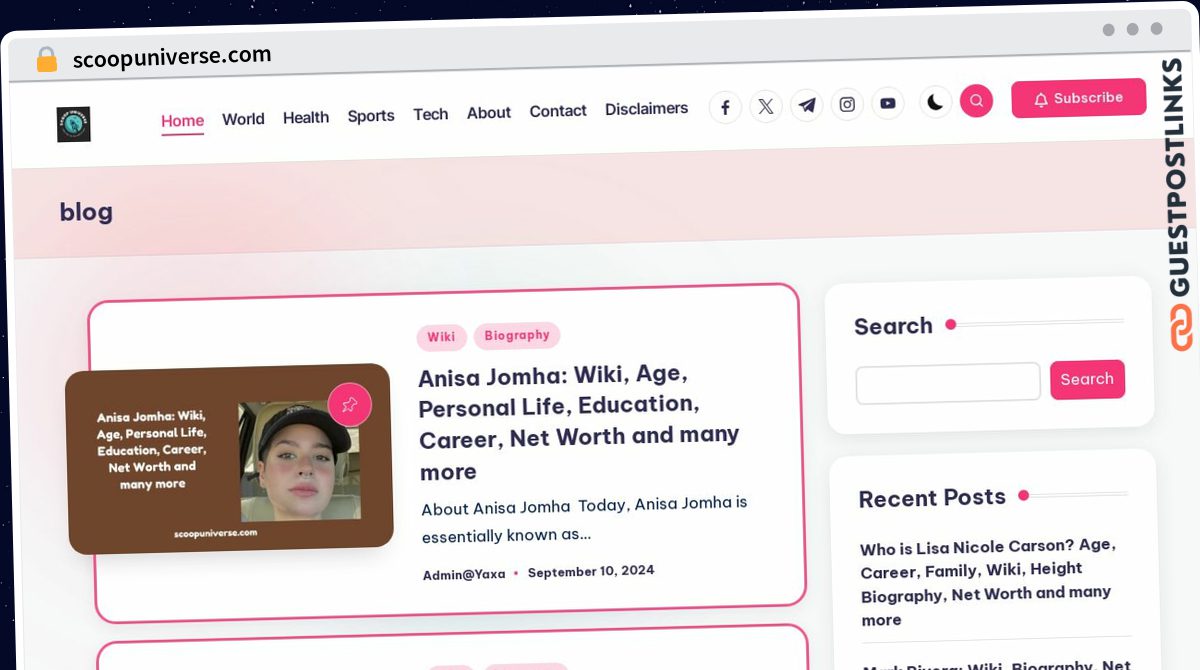Select the Biography category tag
1200x670 pixels.
(517, 336)
